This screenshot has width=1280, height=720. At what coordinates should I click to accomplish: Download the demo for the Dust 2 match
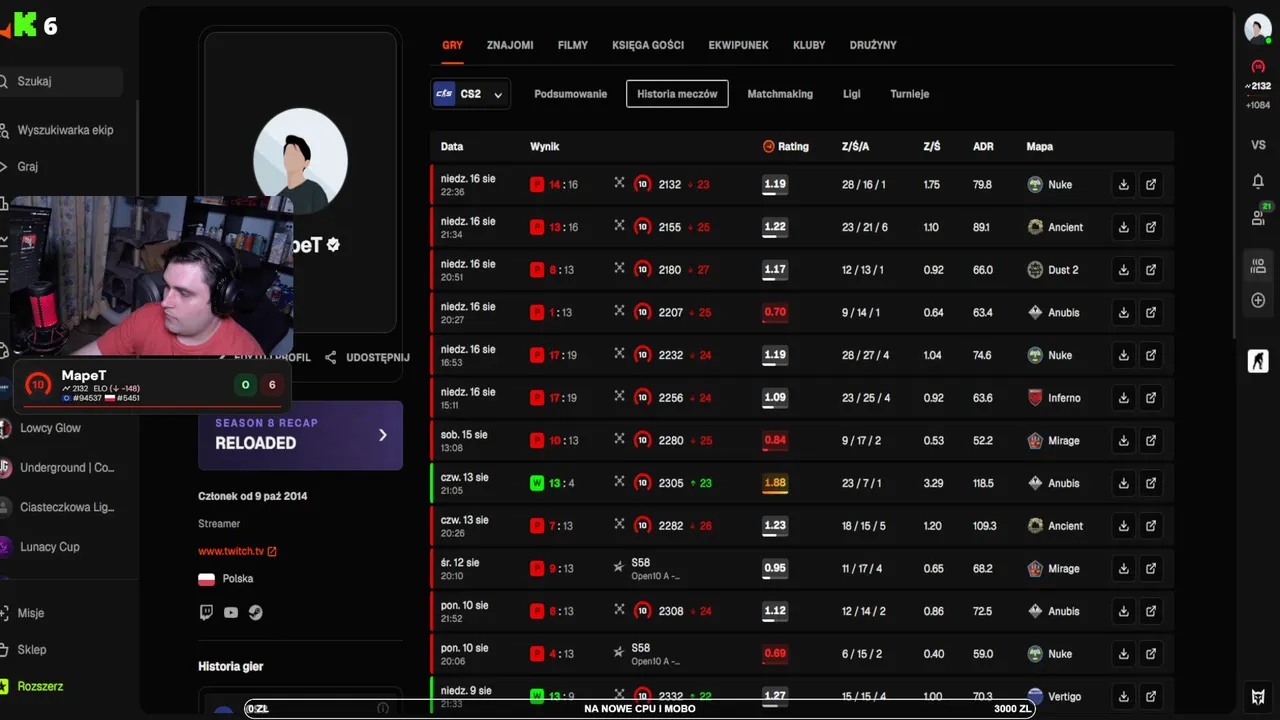[x=1124, y=270]
